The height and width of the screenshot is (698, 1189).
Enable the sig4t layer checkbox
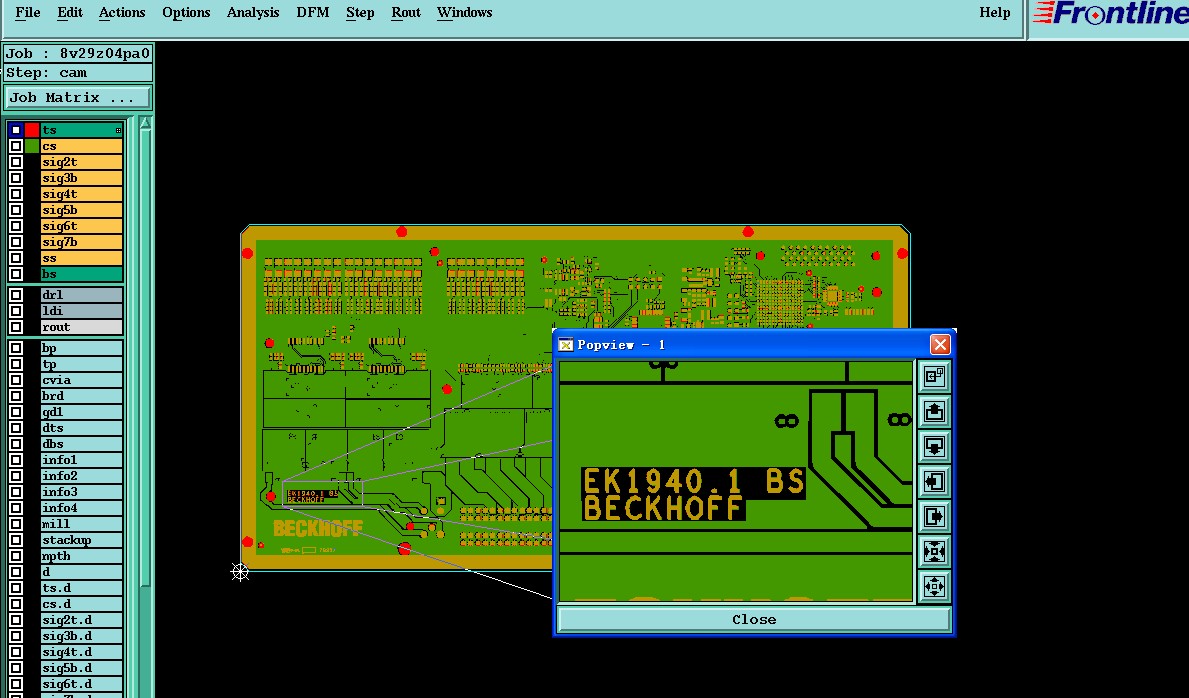click(x=16, y=194)
